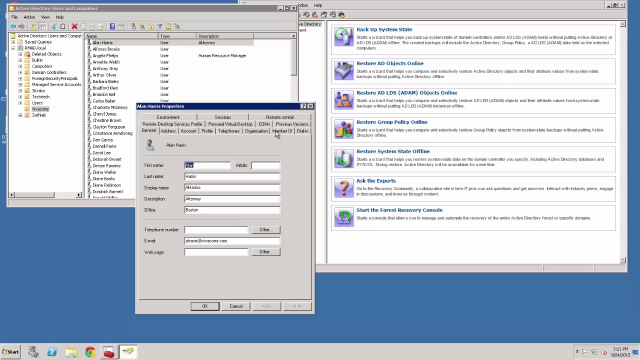Viewport: 640px width, 360px height.
Task: Go back using the blue back arrow
Action: (13, 27)
